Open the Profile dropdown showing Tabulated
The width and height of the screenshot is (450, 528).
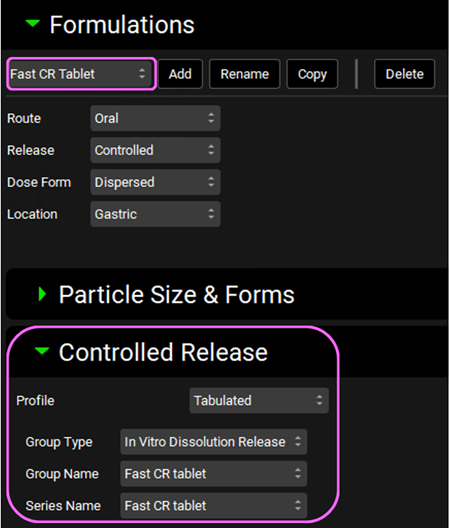(259, 401)
